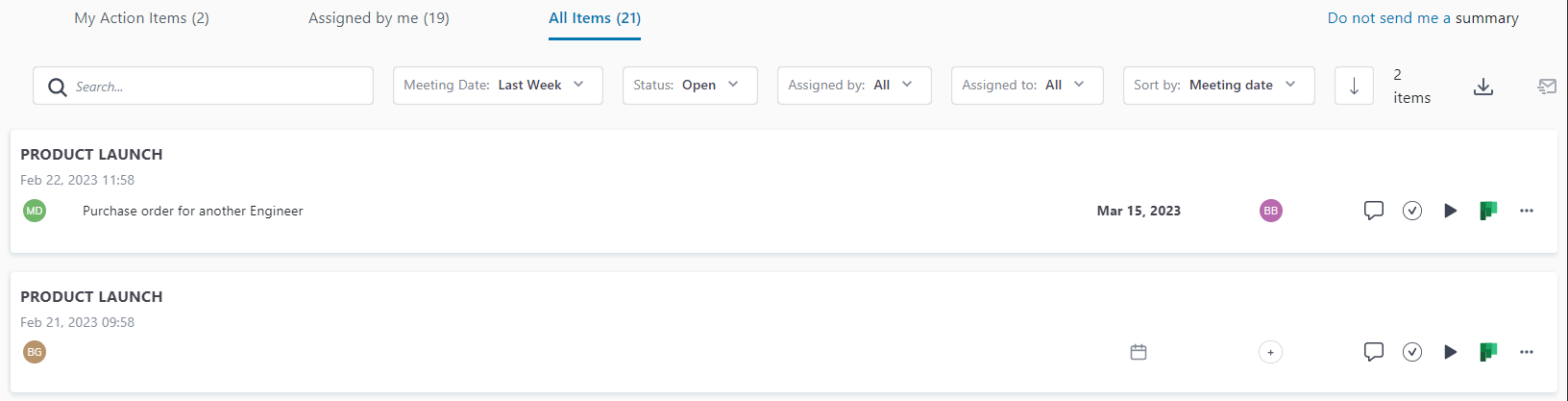This screenshot has height=401, width=1568.
Task: Open comments for Purchase order action item
Action: tap(1373, 211)
